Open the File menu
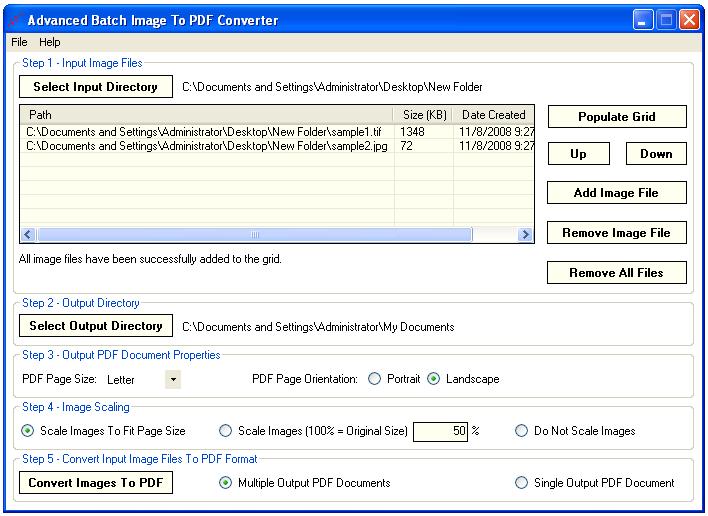The image size is (708, 516). coord(19,42)
